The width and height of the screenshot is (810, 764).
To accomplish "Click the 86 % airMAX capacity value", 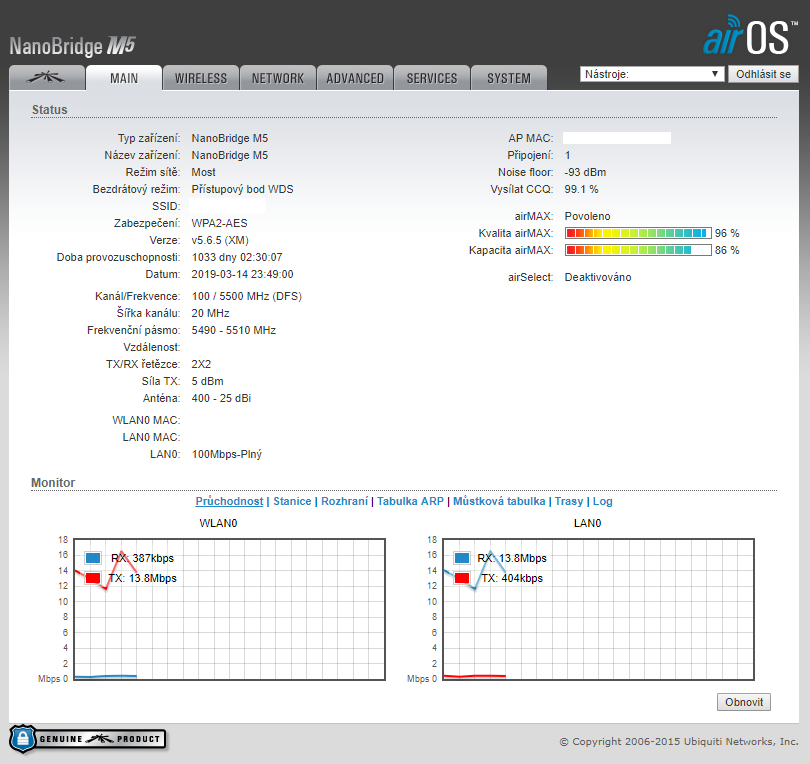I will click(727, 250).
